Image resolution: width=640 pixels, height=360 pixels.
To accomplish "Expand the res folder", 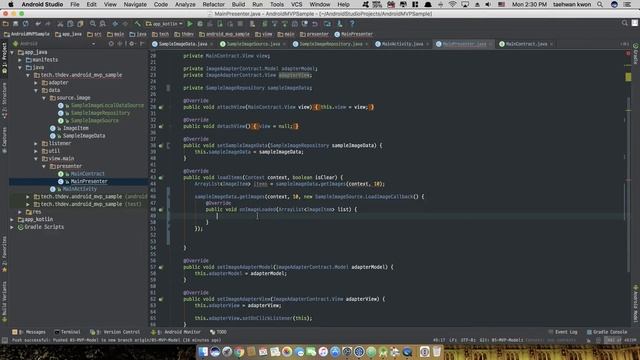I will (x=20, y=212).
